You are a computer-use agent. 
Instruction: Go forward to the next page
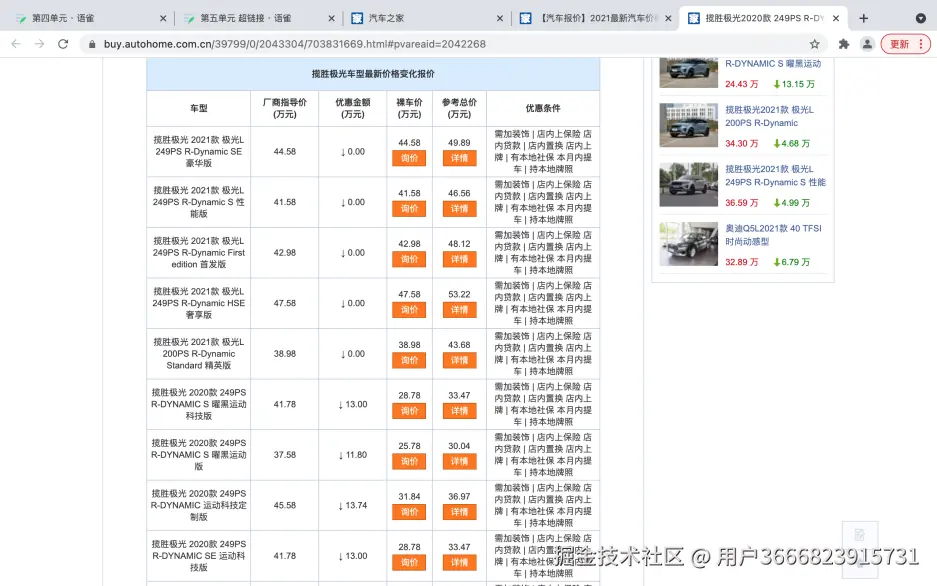pyautogui.click(x=39, y=44)
